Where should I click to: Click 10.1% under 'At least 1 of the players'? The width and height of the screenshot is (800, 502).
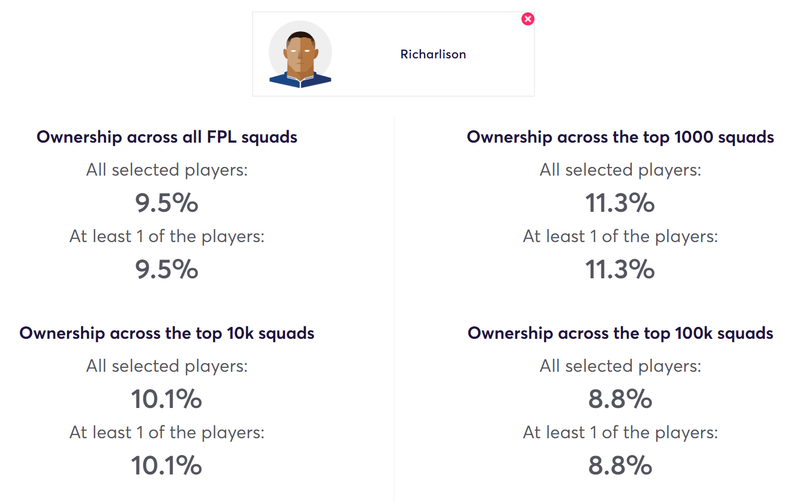coord(167,465)
